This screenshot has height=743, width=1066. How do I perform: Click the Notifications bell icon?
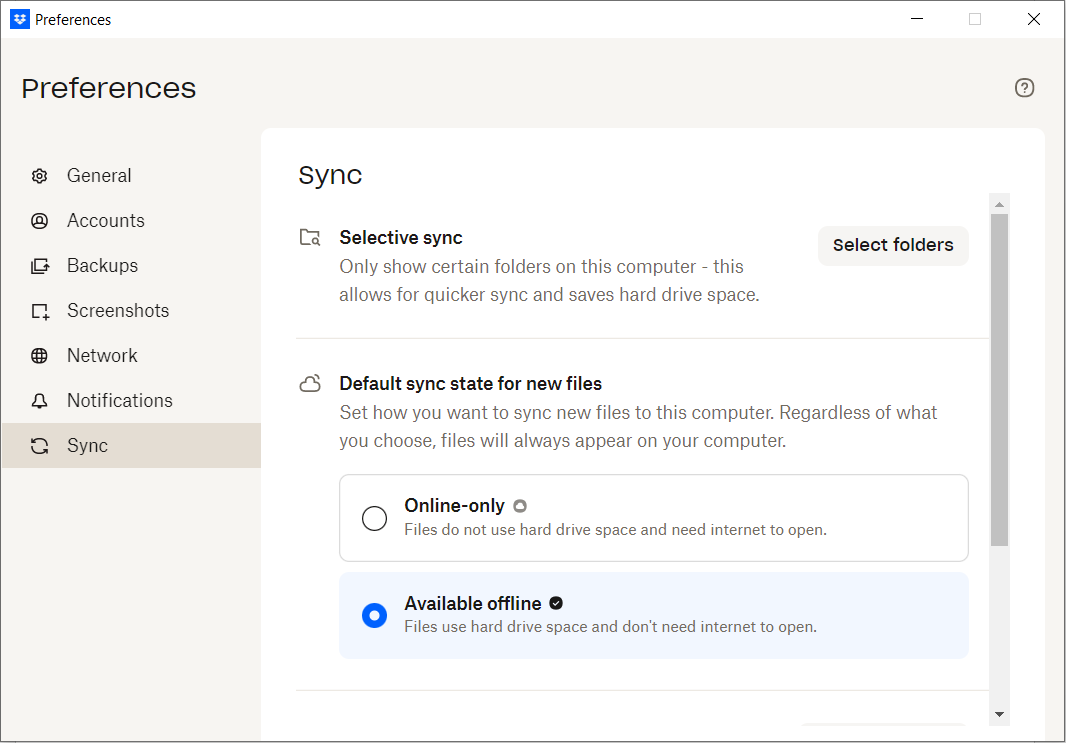(39, 401)
